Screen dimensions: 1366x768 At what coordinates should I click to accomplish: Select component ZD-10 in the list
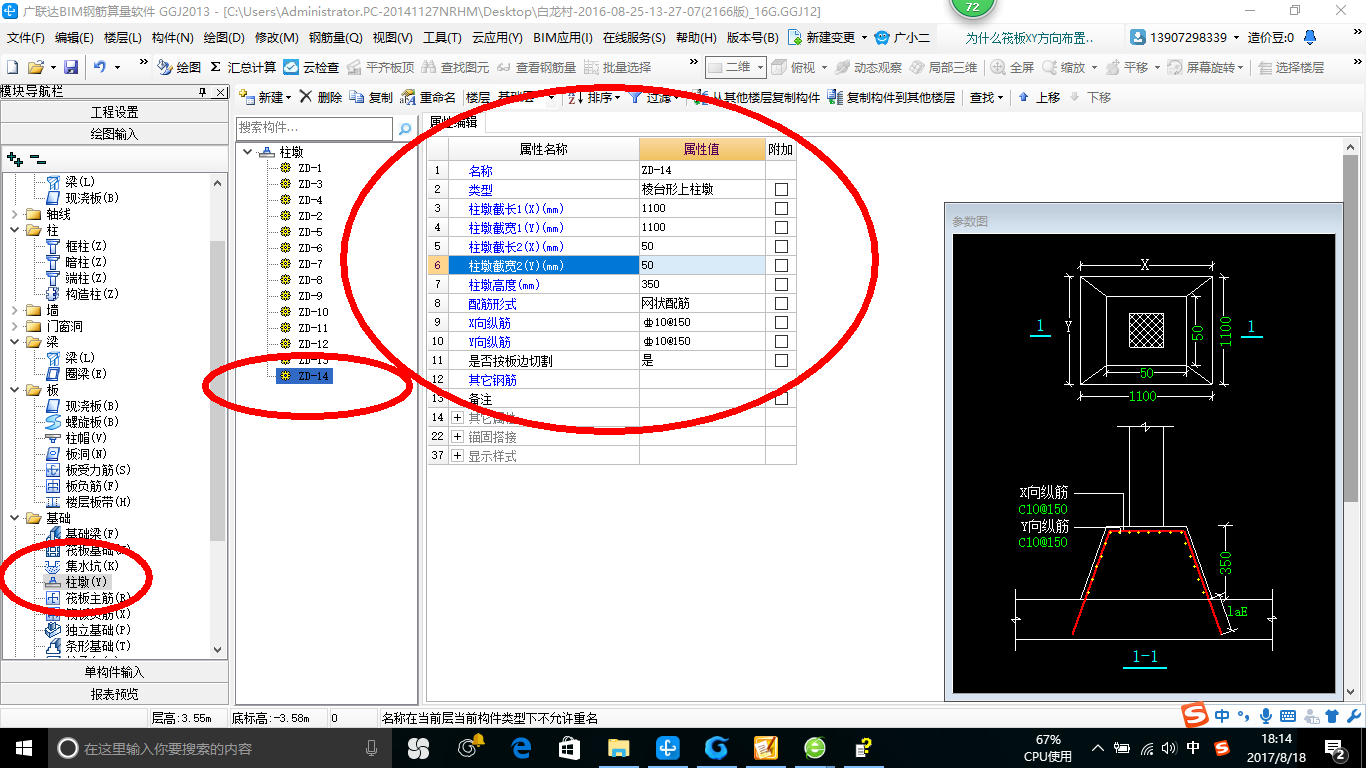(313, 312)
